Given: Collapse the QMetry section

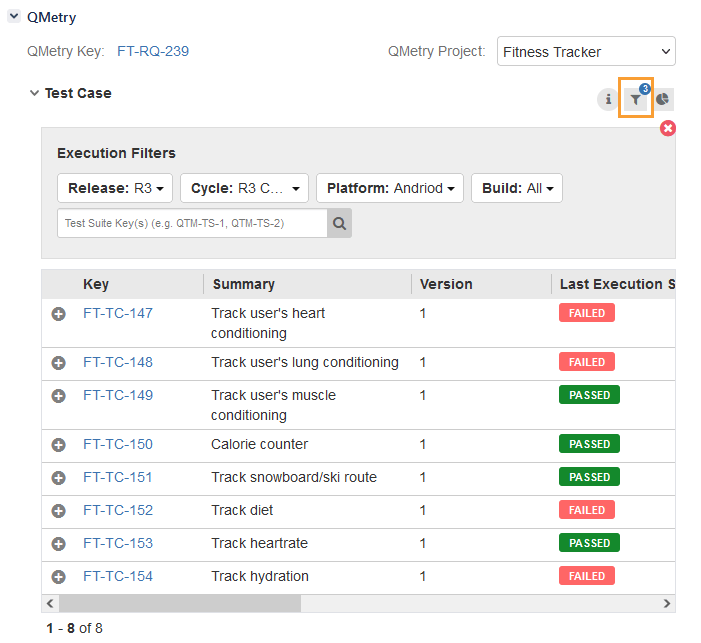Looking at the screenshot, I should point(14,17).
